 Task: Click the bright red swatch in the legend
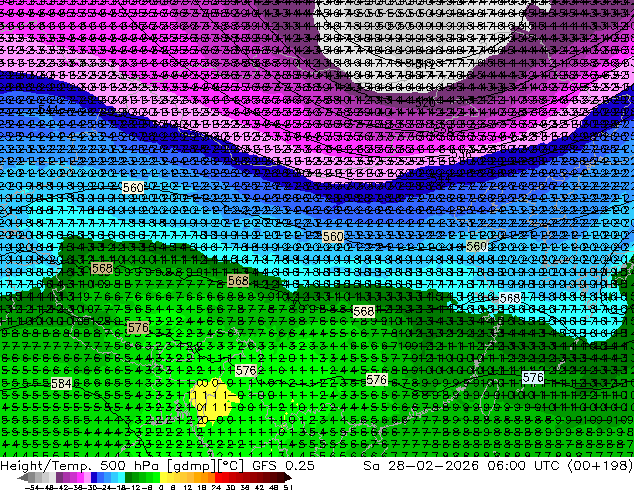click(x=218, y=477)
